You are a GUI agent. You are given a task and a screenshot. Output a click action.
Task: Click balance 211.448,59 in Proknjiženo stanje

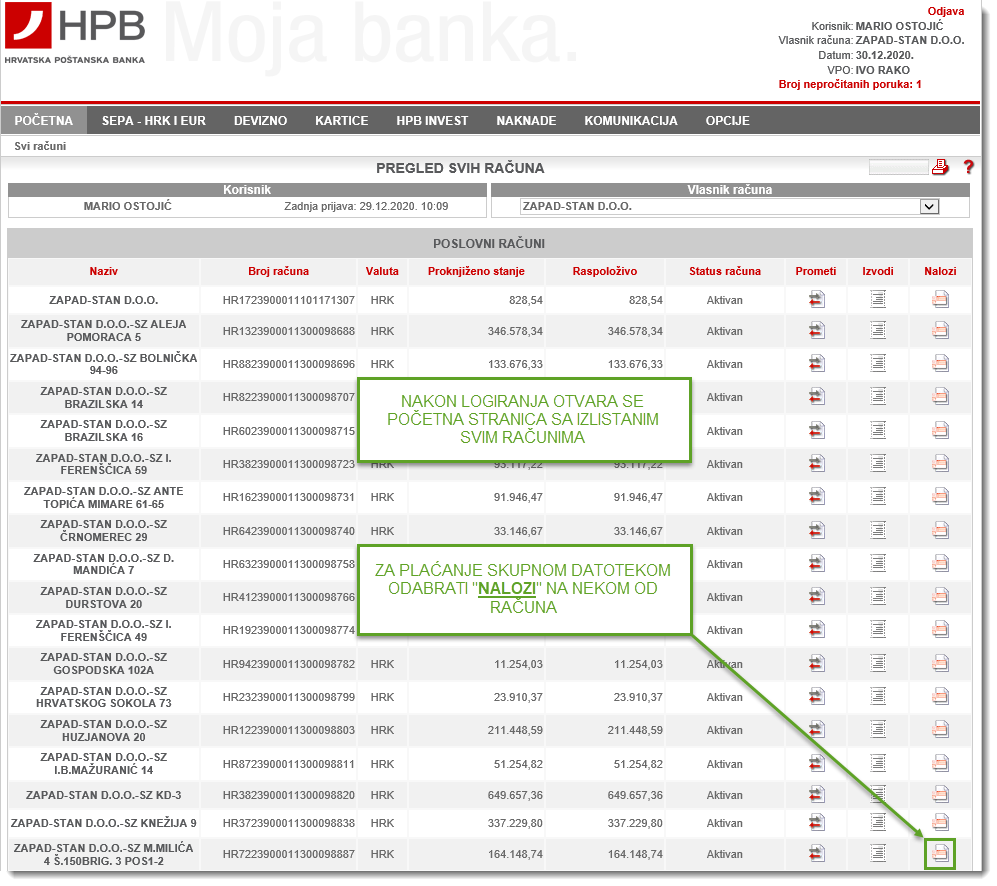(515, 730)
